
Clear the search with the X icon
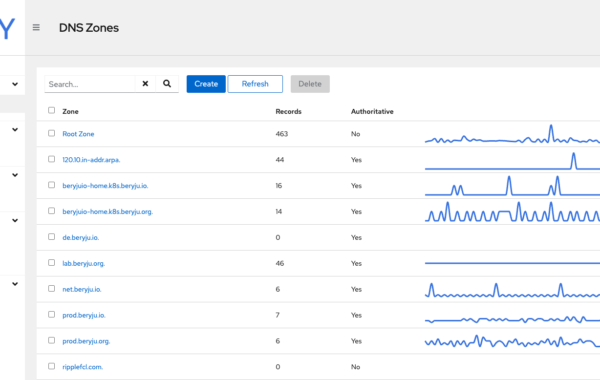tap(145, 84)
